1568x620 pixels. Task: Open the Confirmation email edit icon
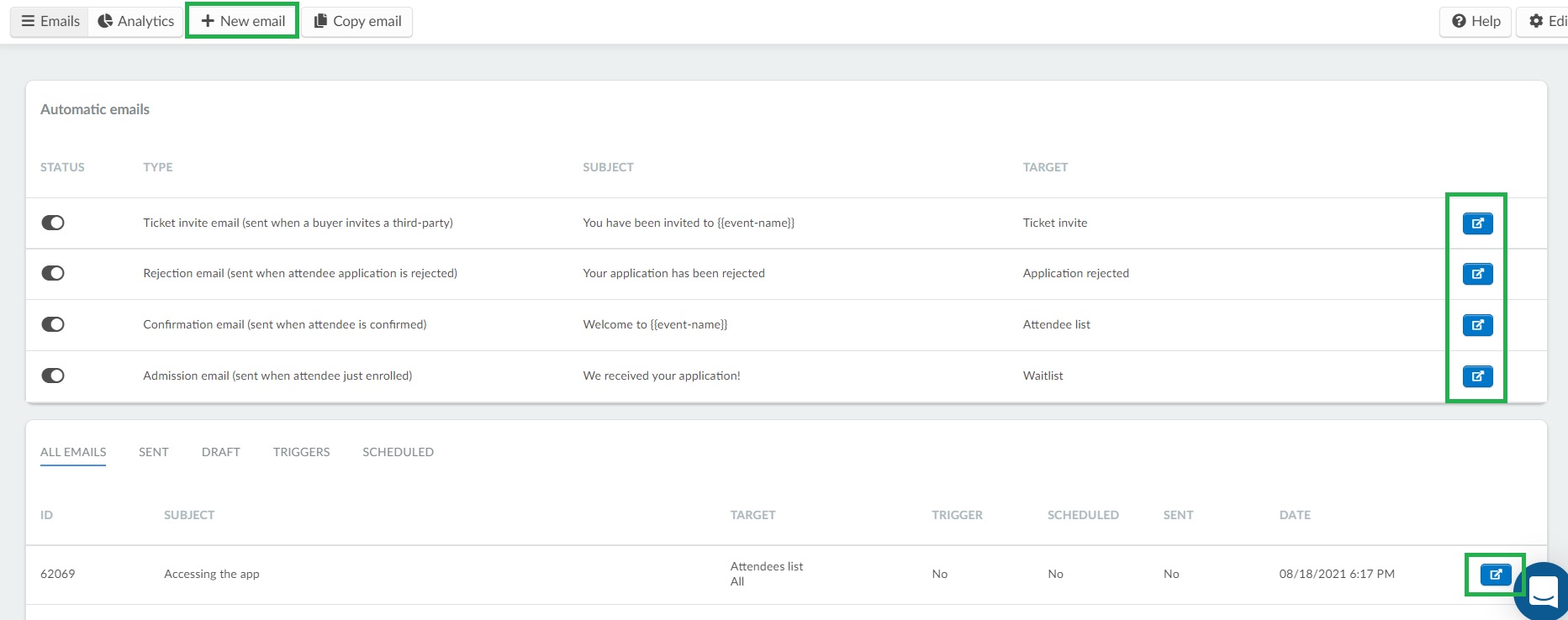click(x=1477, y=325)
